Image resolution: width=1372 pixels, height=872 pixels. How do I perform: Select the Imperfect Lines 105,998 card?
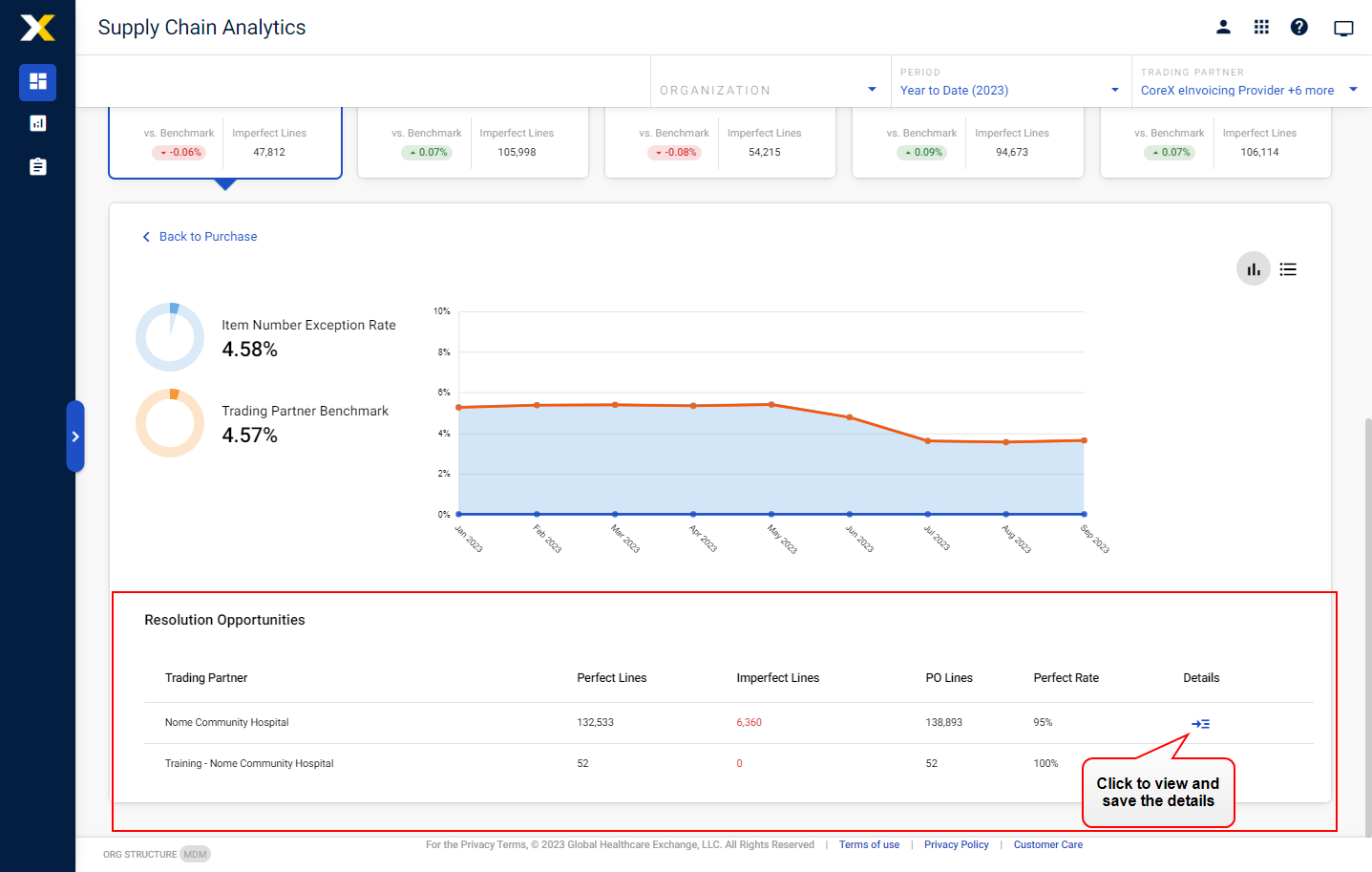[473, 143]
